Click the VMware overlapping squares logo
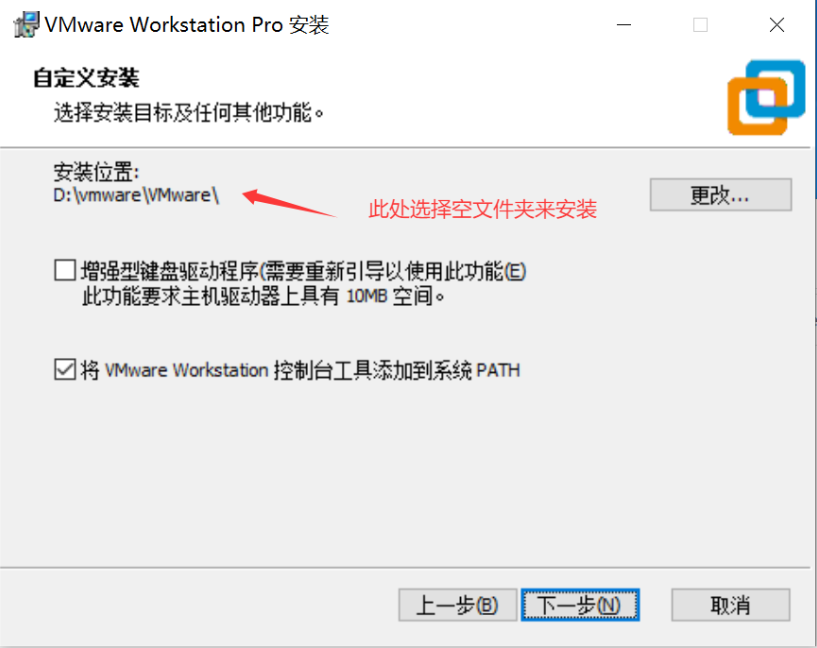This screenshot has width=817, height=648. pyautogui.click(x=766, y=97)
